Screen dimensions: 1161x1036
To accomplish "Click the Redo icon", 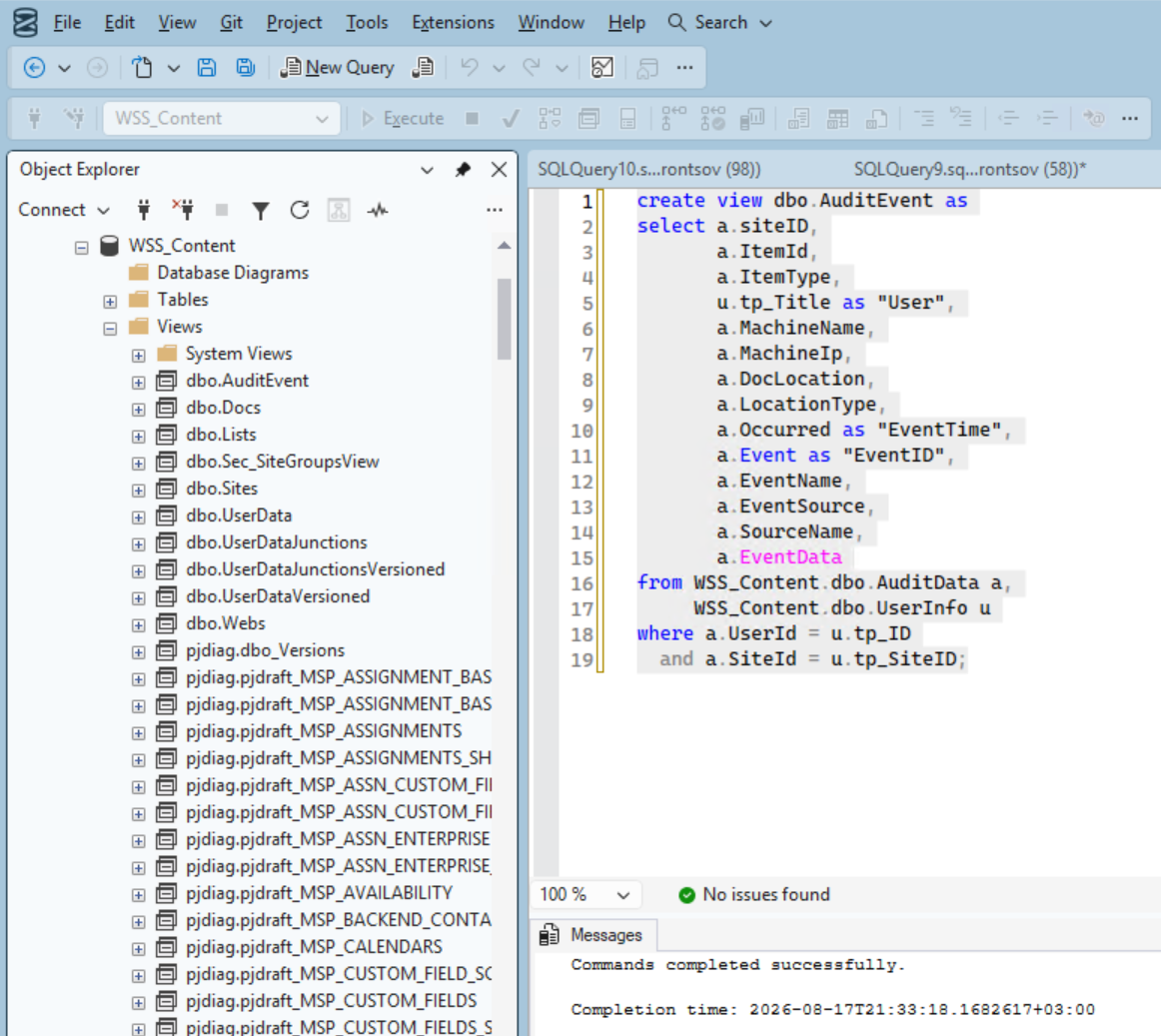I will pyautogui.click(x=531, y=67).
